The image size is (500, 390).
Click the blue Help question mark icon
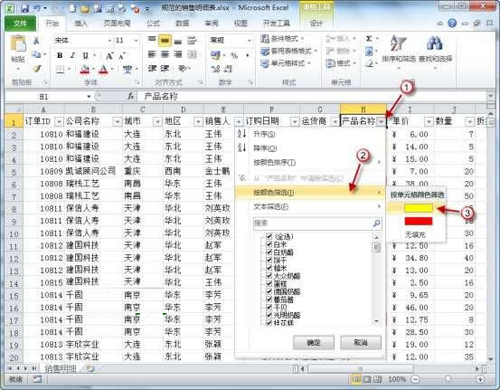point(452,23)
